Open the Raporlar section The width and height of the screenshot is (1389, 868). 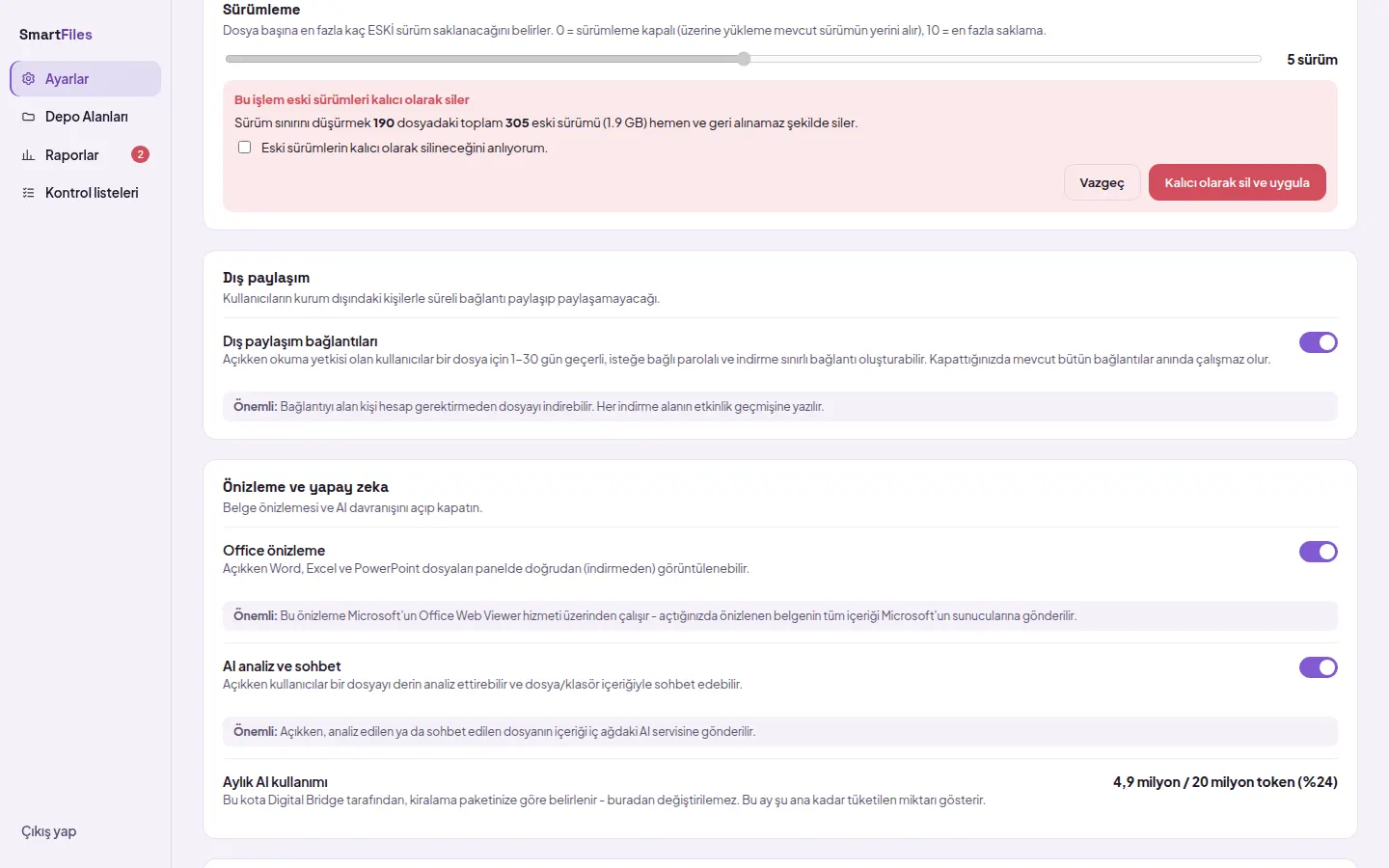pyautogui.click(x=86, y=155)
